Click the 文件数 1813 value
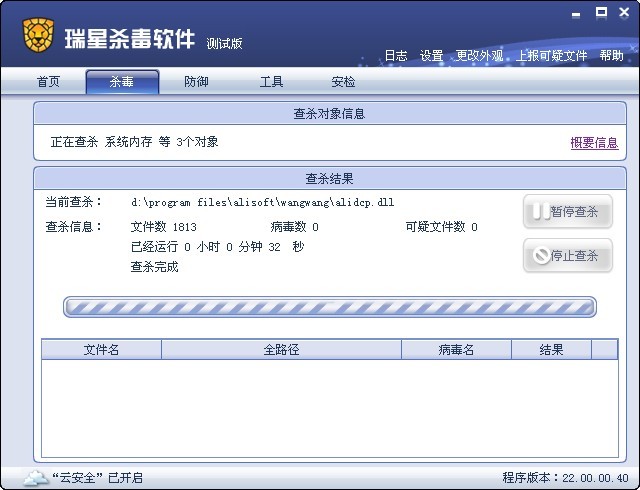 164,227
